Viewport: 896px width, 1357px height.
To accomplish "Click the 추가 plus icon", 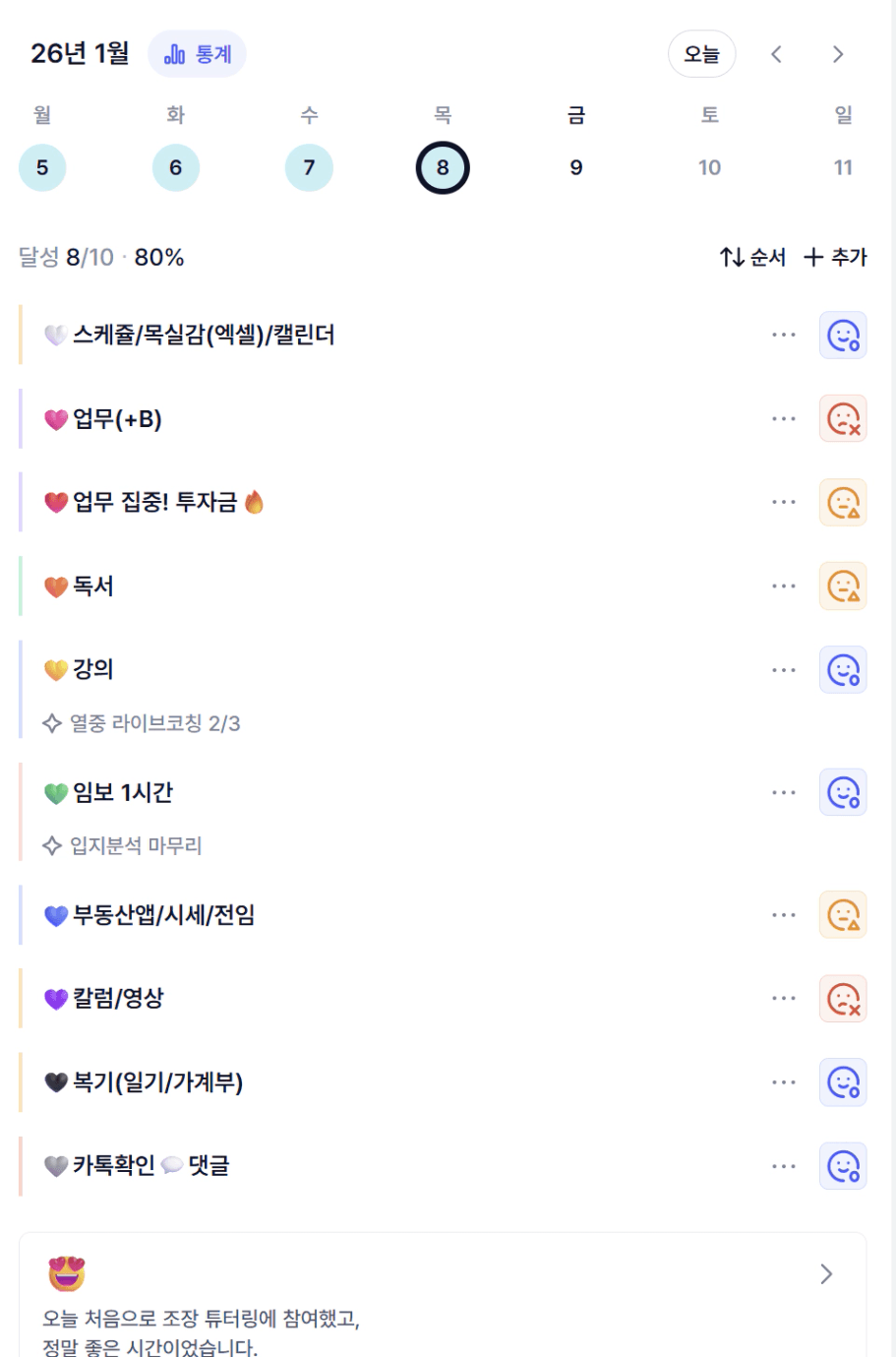I will pyautogui.click(x=813, y=258).
